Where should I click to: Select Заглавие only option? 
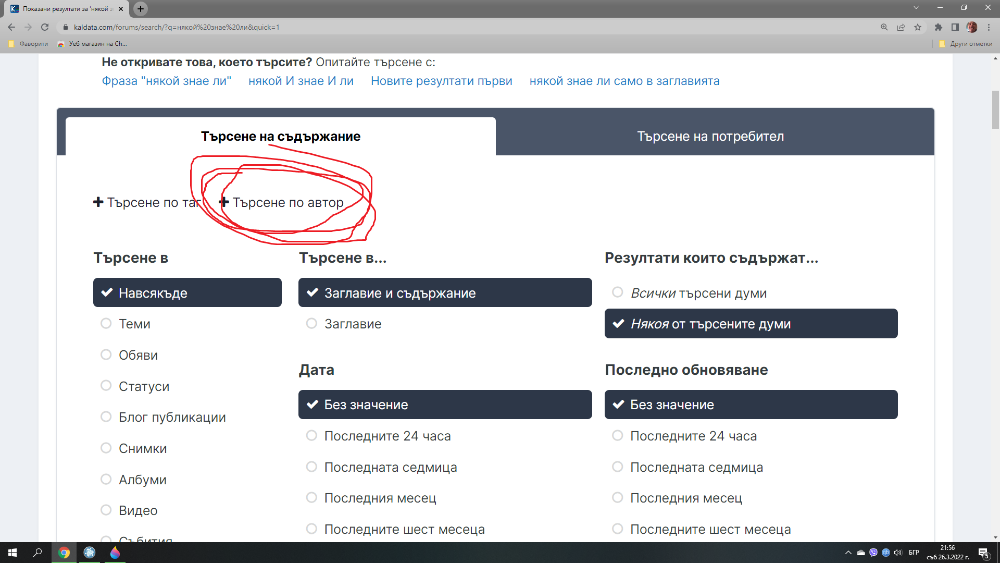pyautogui.click(x=343, y=324)
